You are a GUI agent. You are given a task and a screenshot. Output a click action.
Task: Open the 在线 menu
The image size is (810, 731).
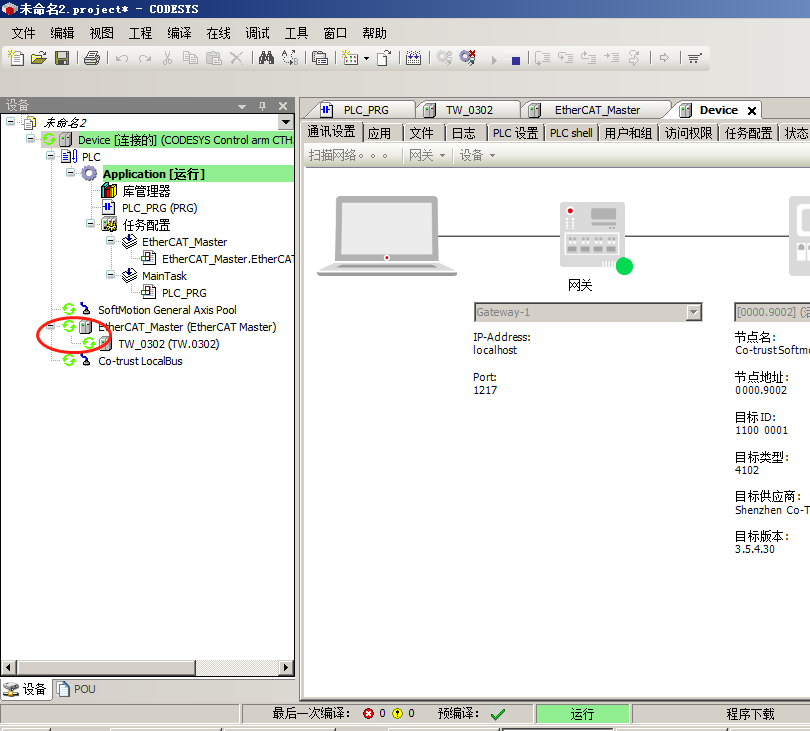point(219,33)
